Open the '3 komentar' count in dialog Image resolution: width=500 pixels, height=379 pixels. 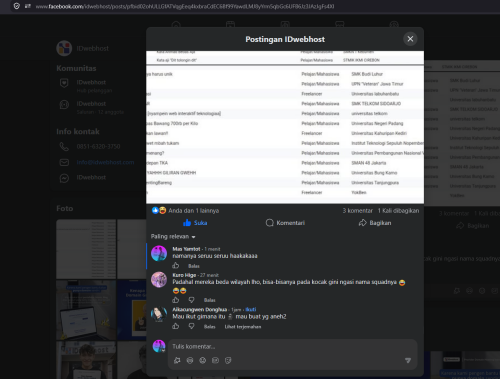tap(358, 211)
